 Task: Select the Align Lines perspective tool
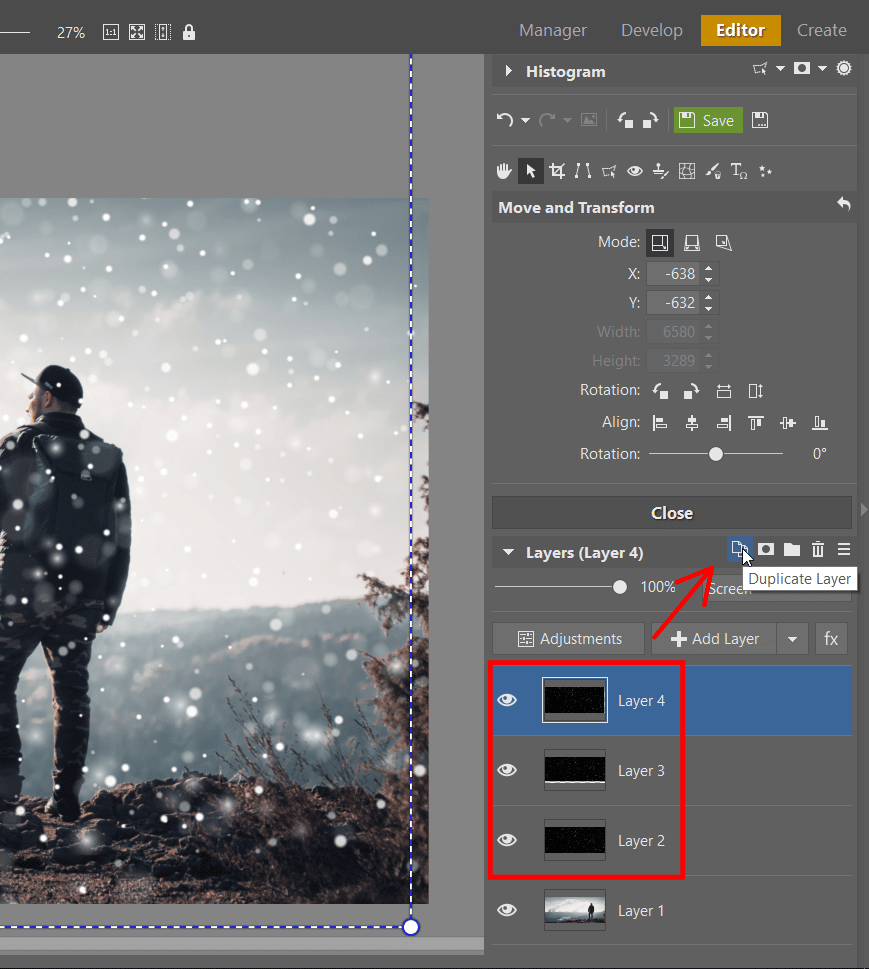(583, 171)
